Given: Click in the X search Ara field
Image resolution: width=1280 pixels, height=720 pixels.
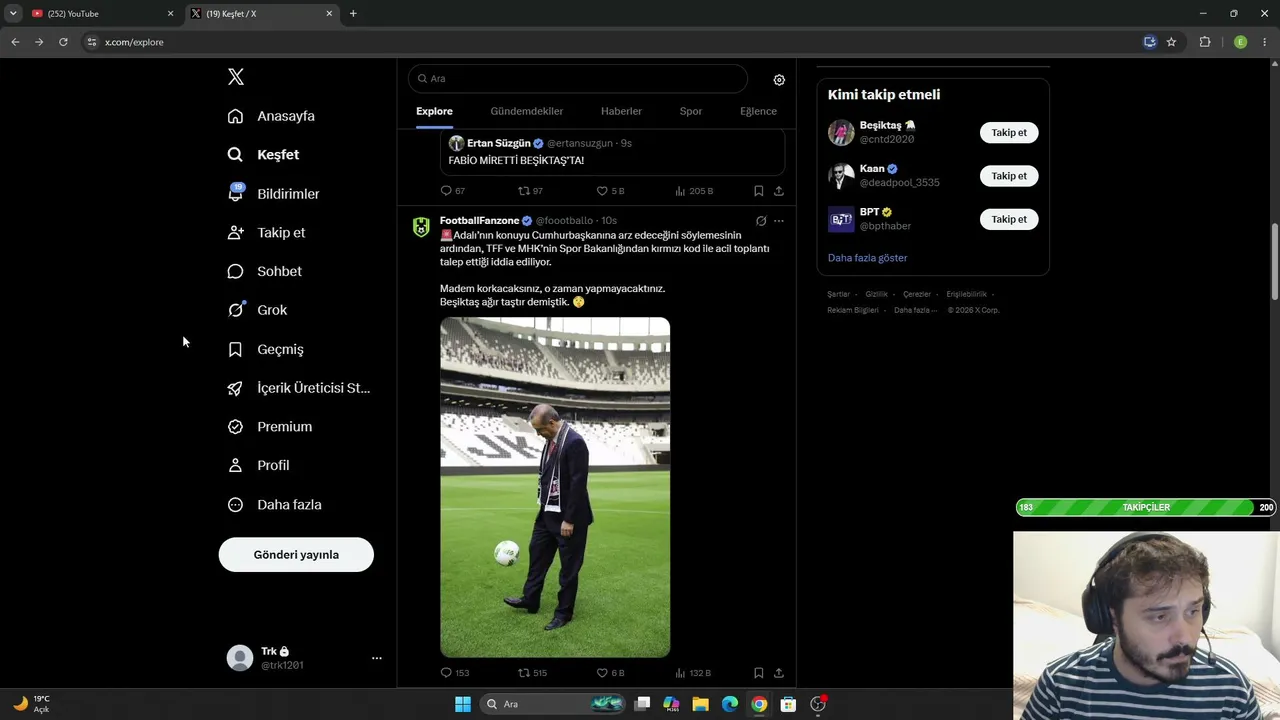Looking at the screenshot, I should coord(578,79).
